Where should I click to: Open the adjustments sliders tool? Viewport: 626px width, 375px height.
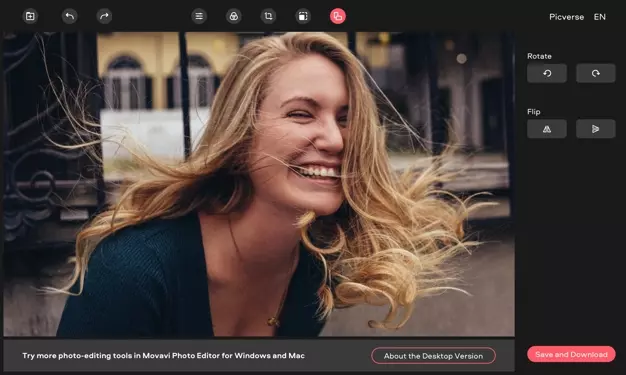click(x=199, y=16)
